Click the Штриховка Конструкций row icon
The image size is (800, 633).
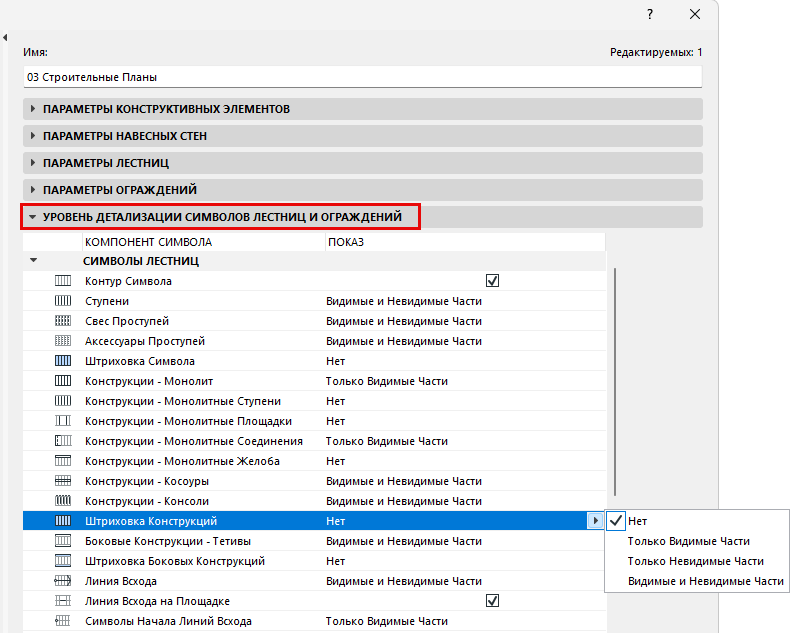(63, 521)
